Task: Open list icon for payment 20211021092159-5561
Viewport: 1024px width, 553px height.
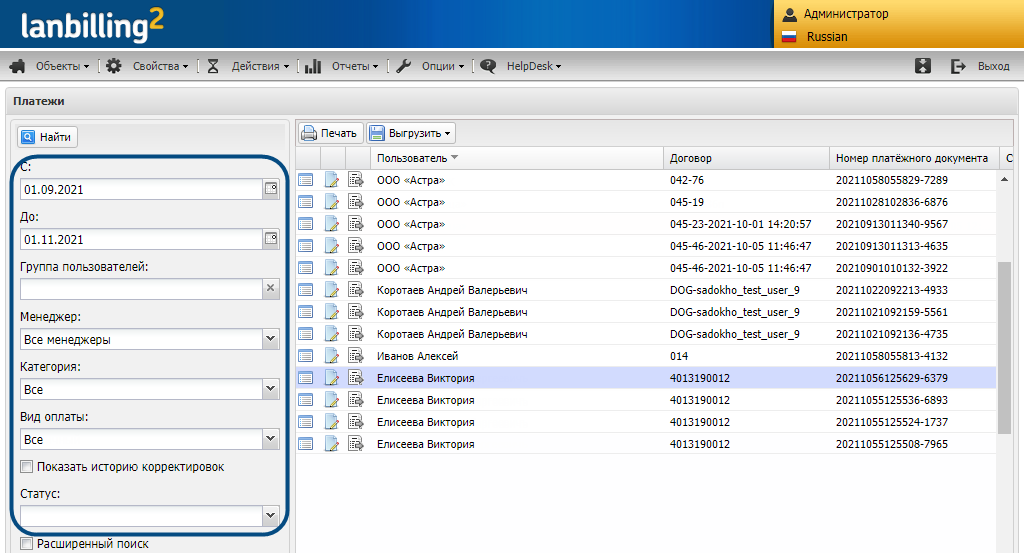Action: [x=306, y=312]
